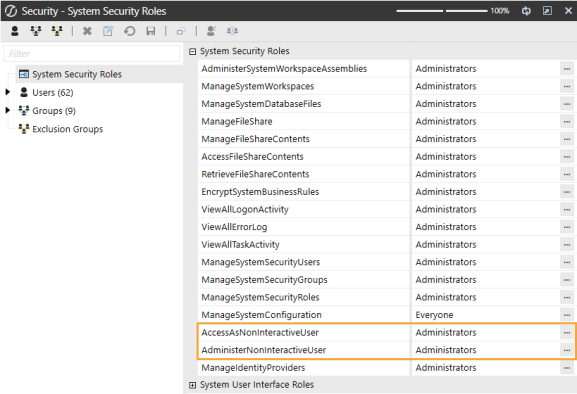The height and width of the screenshot is (394, 577).
Task: Click the ManageIdentityProviders role name
Action: (253, 368)
